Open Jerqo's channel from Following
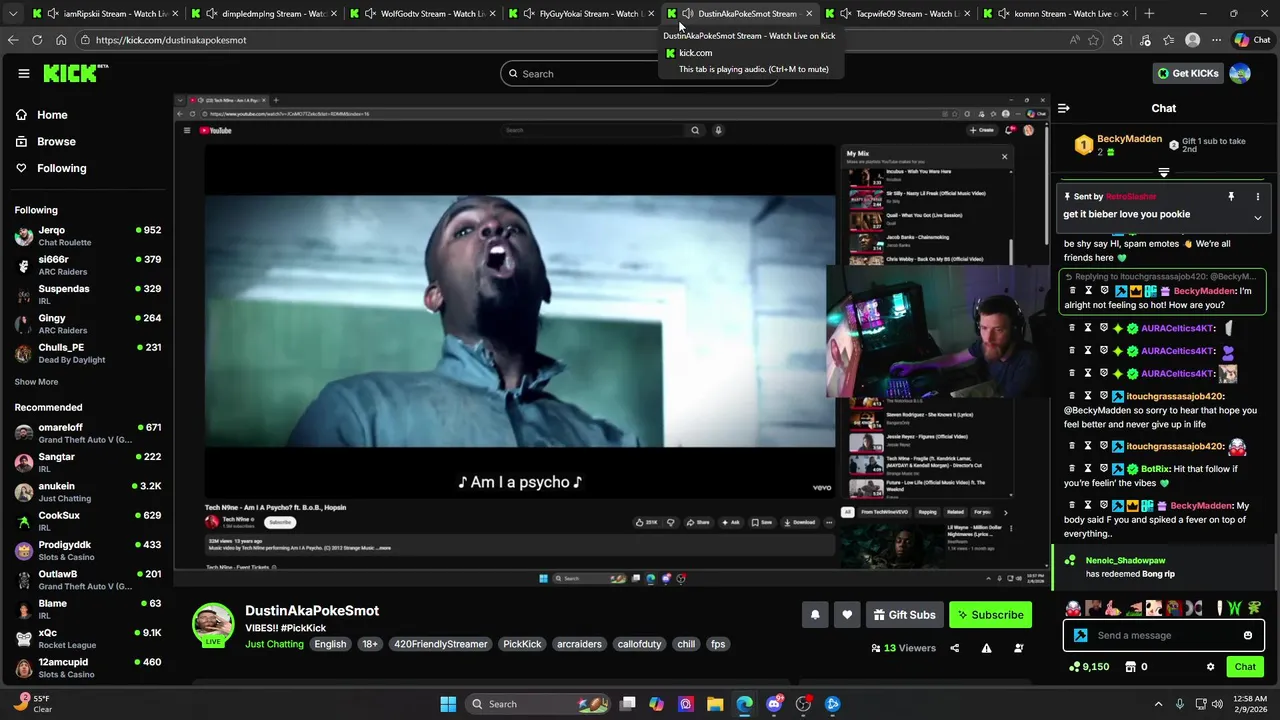Screen dimensions: 1280x720 [x=88, y=236]
